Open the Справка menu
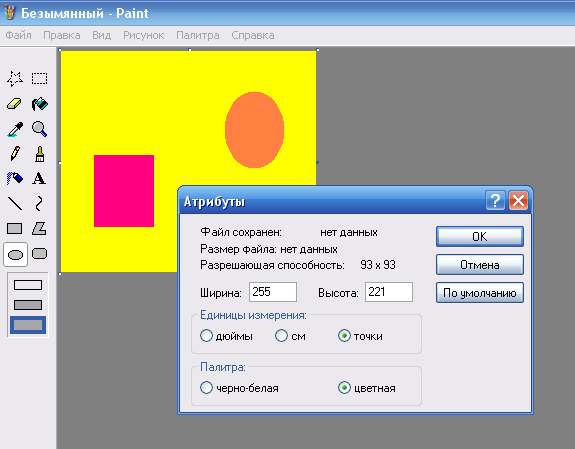 253,35
